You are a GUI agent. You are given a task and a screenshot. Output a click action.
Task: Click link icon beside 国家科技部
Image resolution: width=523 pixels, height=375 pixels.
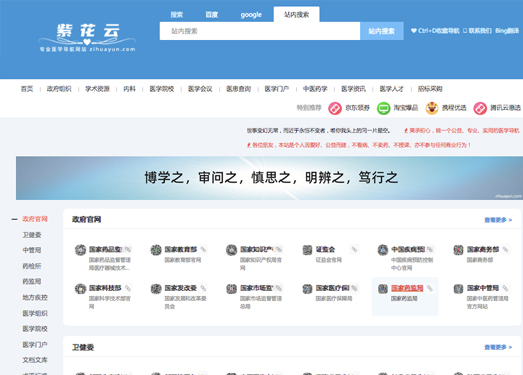click(x=128, y=288)
